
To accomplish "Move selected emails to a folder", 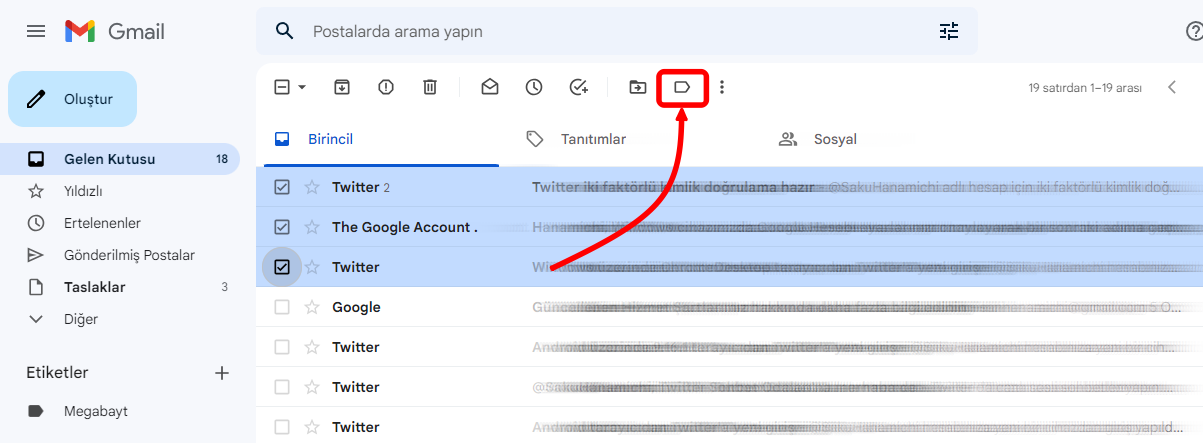I will (638, 87).
